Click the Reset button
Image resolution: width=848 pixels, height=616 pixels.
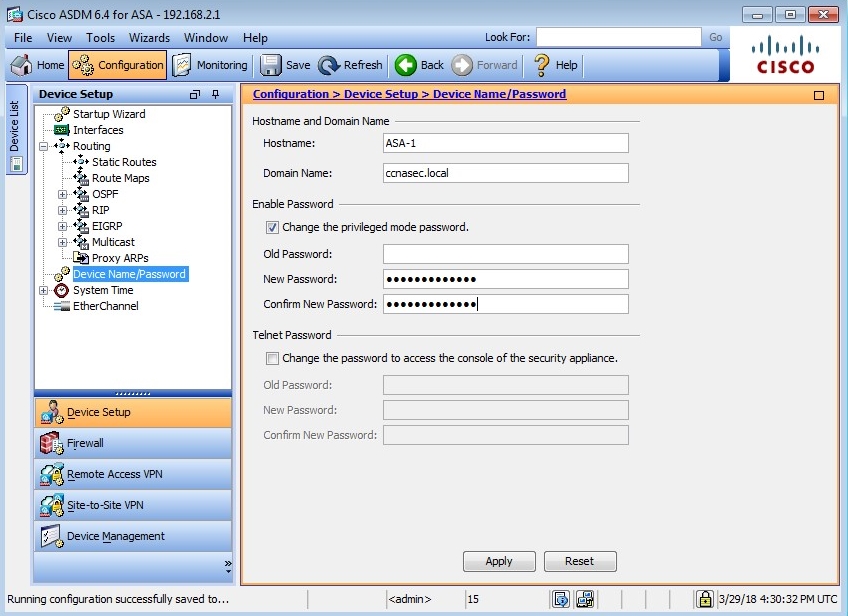(x=580, y=561)
